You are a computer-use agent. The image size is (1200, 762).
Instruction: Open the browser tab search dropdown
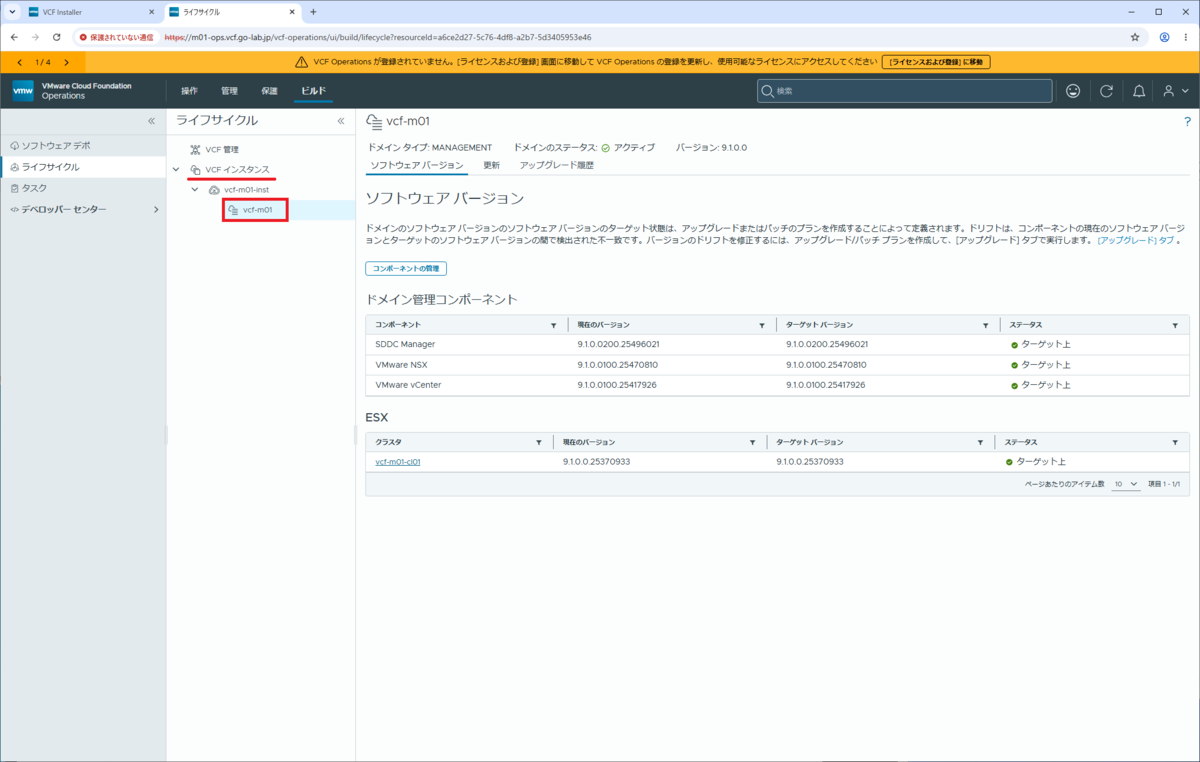click(12, 12)
